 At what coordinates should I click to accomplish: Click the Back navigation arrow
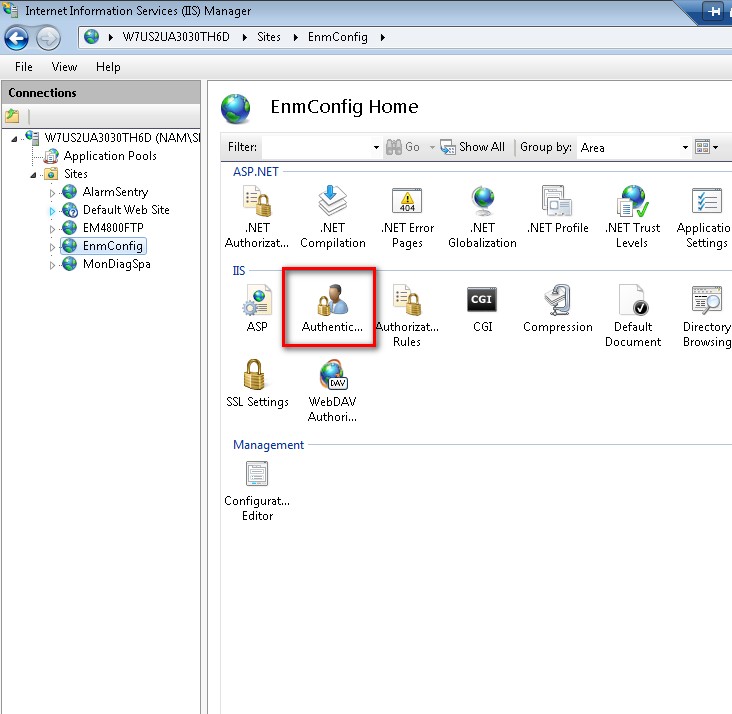[16, 38]
